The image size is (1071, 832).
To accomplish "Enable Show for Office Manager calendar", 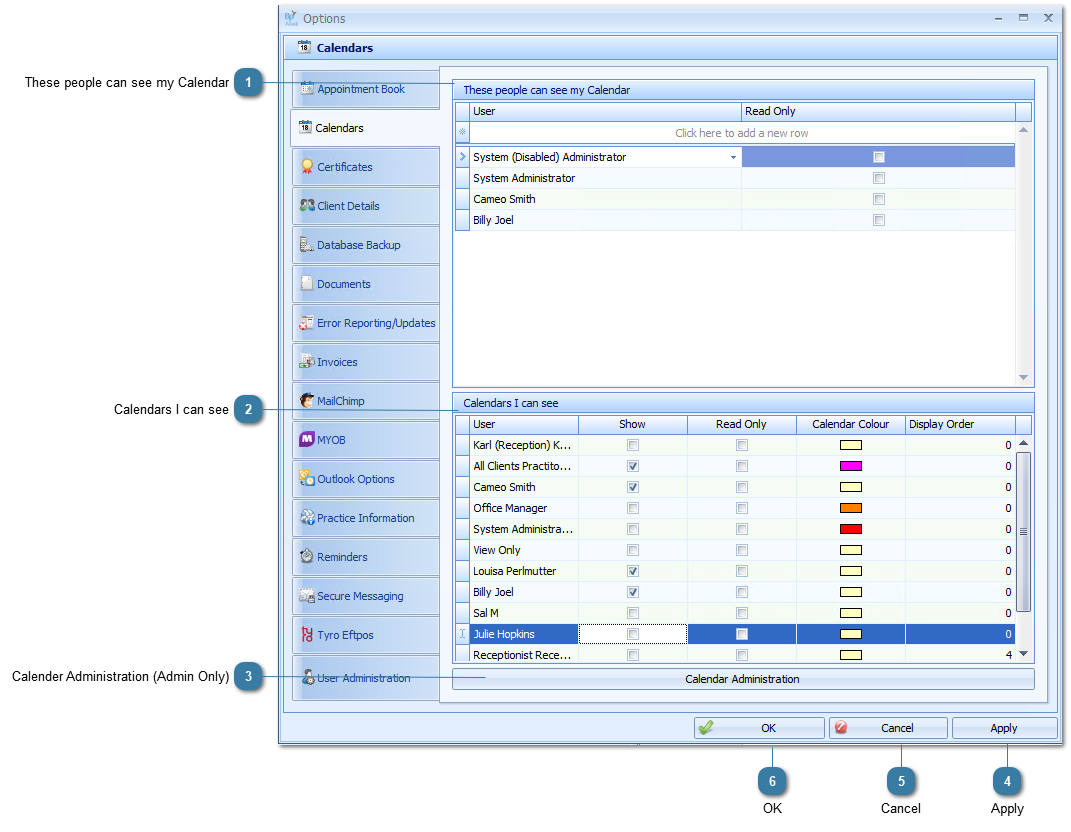I will pos(633,508).
